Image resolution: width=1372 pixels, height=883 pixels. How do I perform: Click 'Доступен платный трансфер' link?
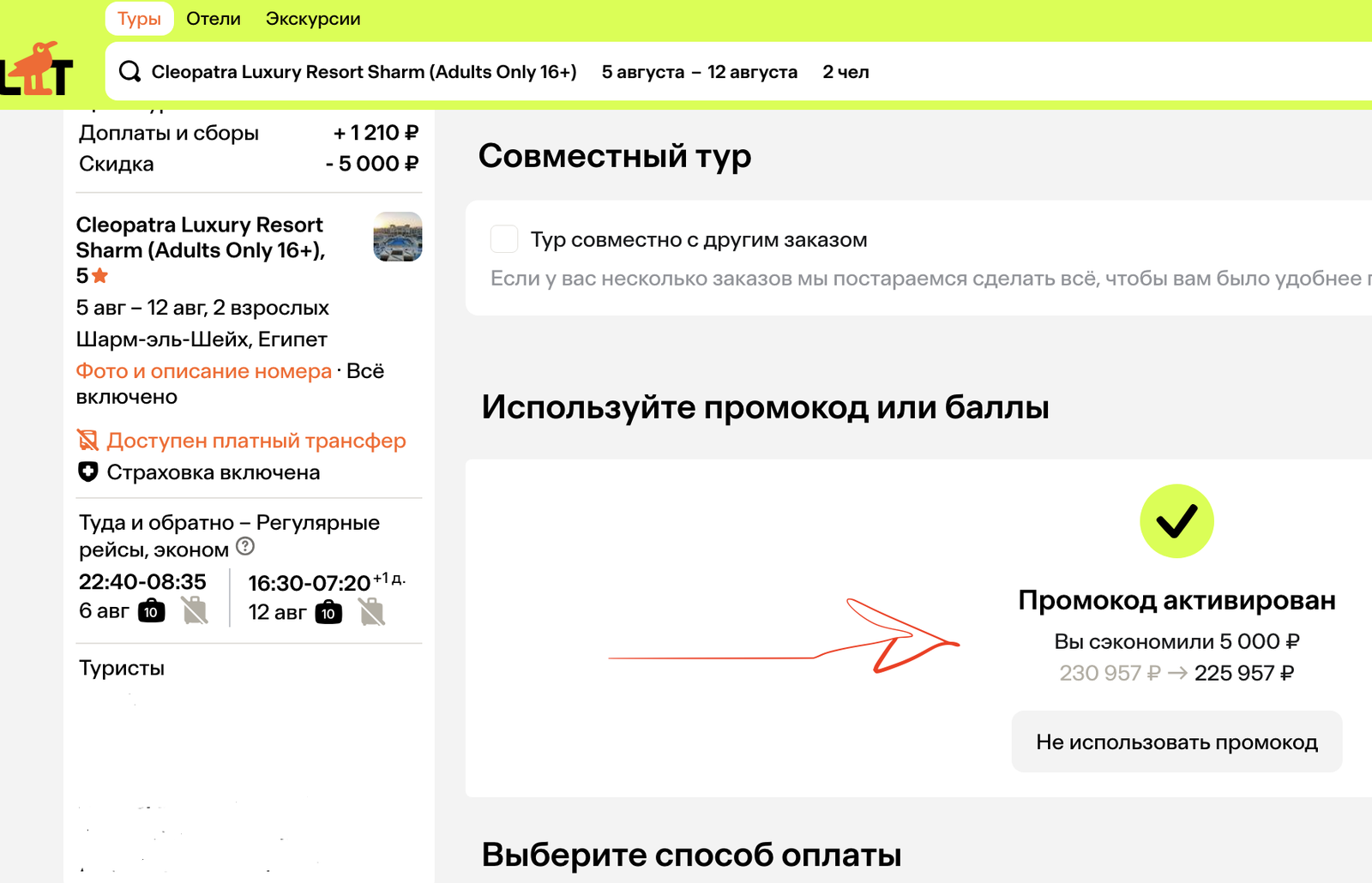(256, 441)
